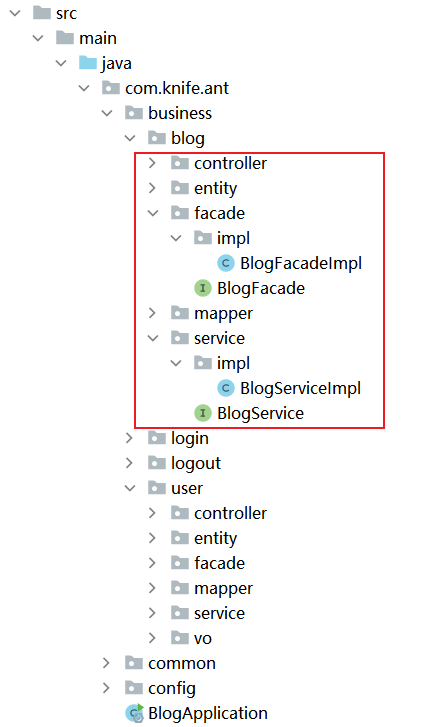
Task: Expand the common package chevron
Action: click(106, 663)
